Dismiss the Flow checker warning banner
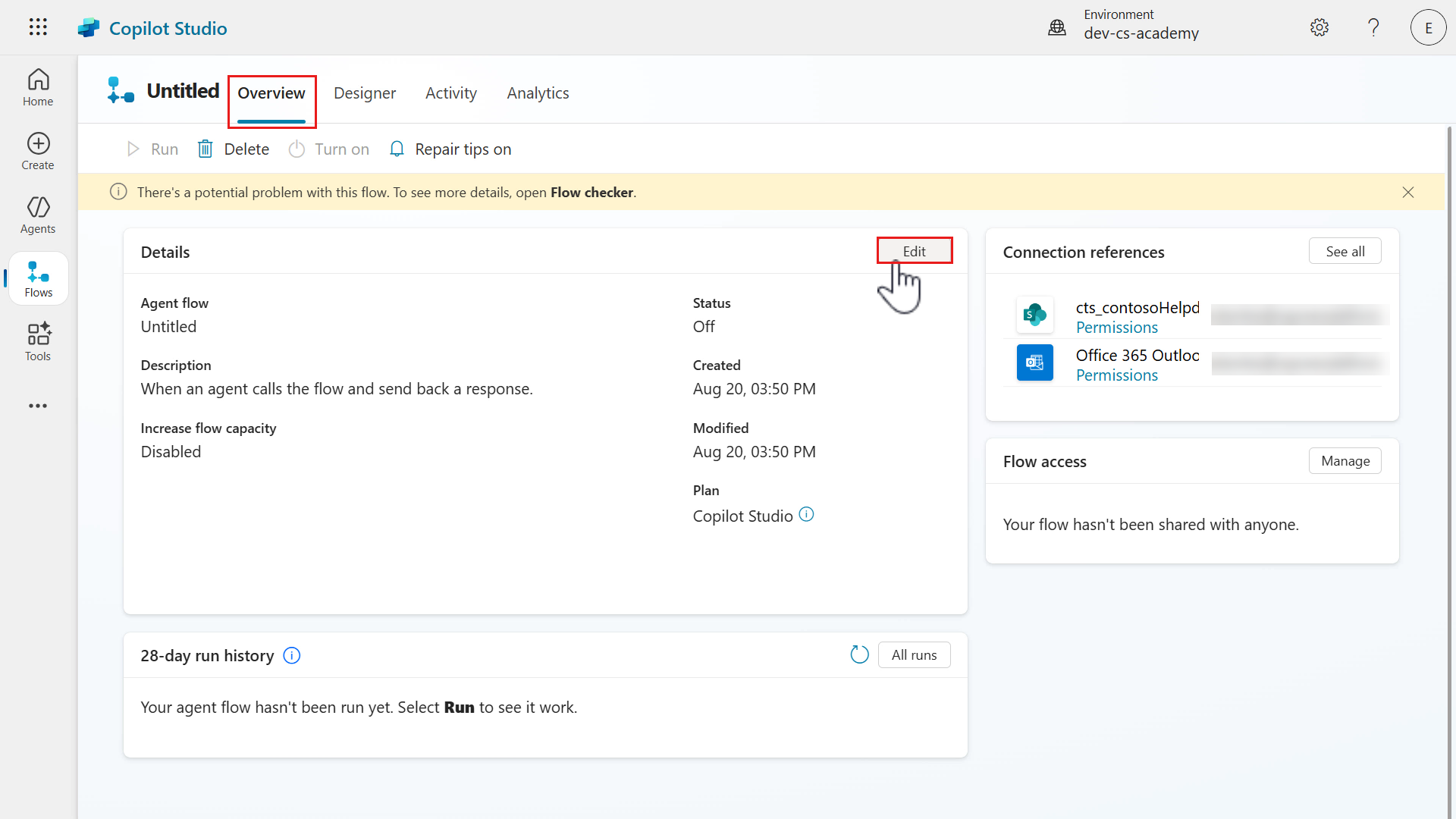This screenshot has width=1456, height=819. [x=1408, y=193]
